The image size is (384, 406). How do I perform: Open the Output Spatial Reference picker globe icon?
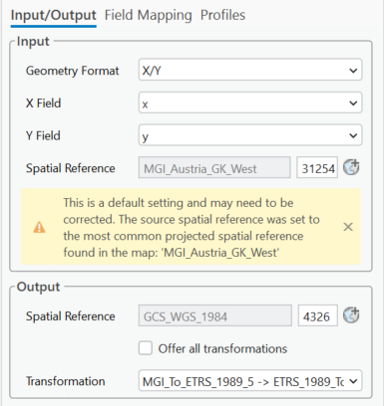pos(351,315)
